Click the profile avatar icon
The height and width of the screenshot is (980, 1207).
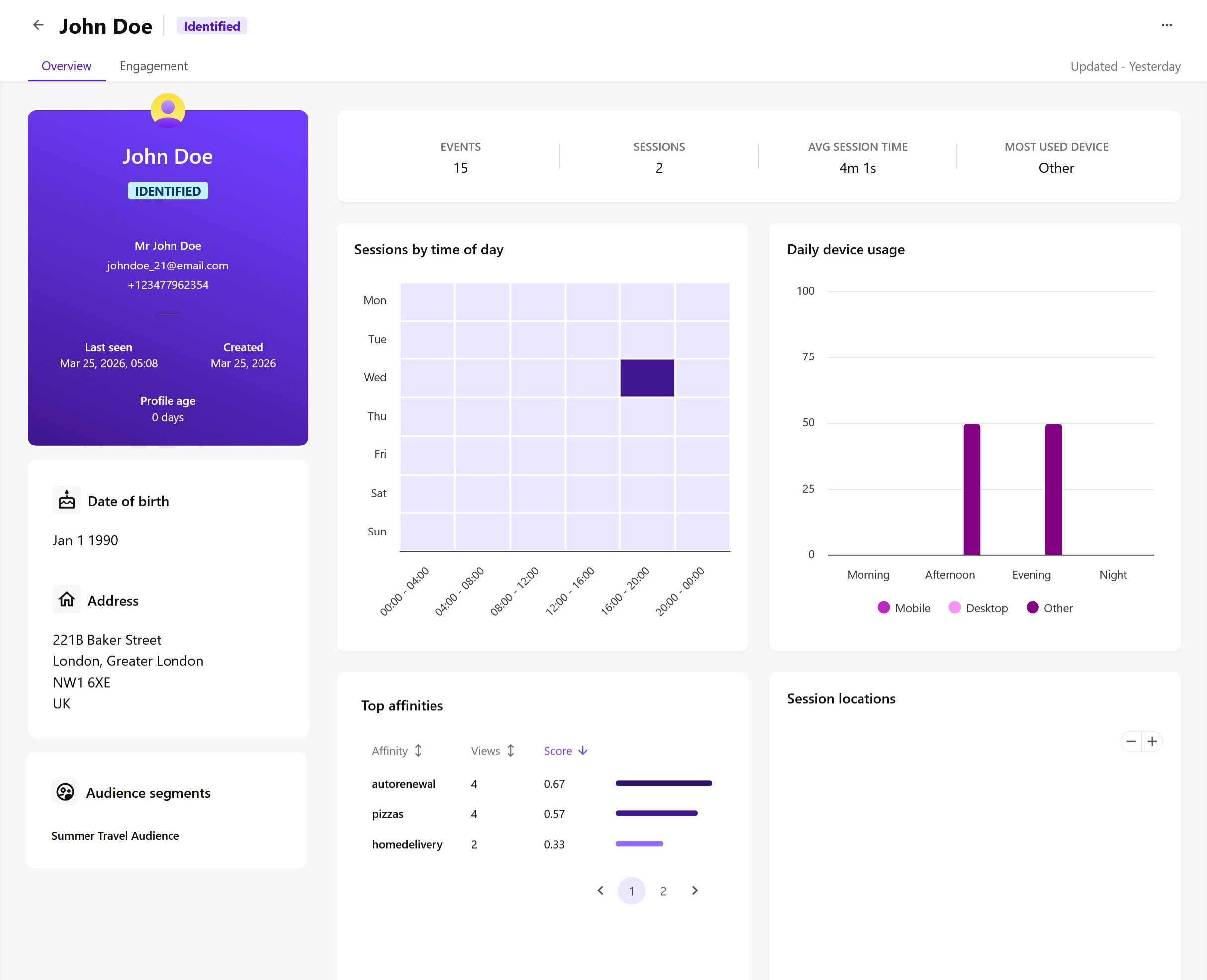(168, 111)
